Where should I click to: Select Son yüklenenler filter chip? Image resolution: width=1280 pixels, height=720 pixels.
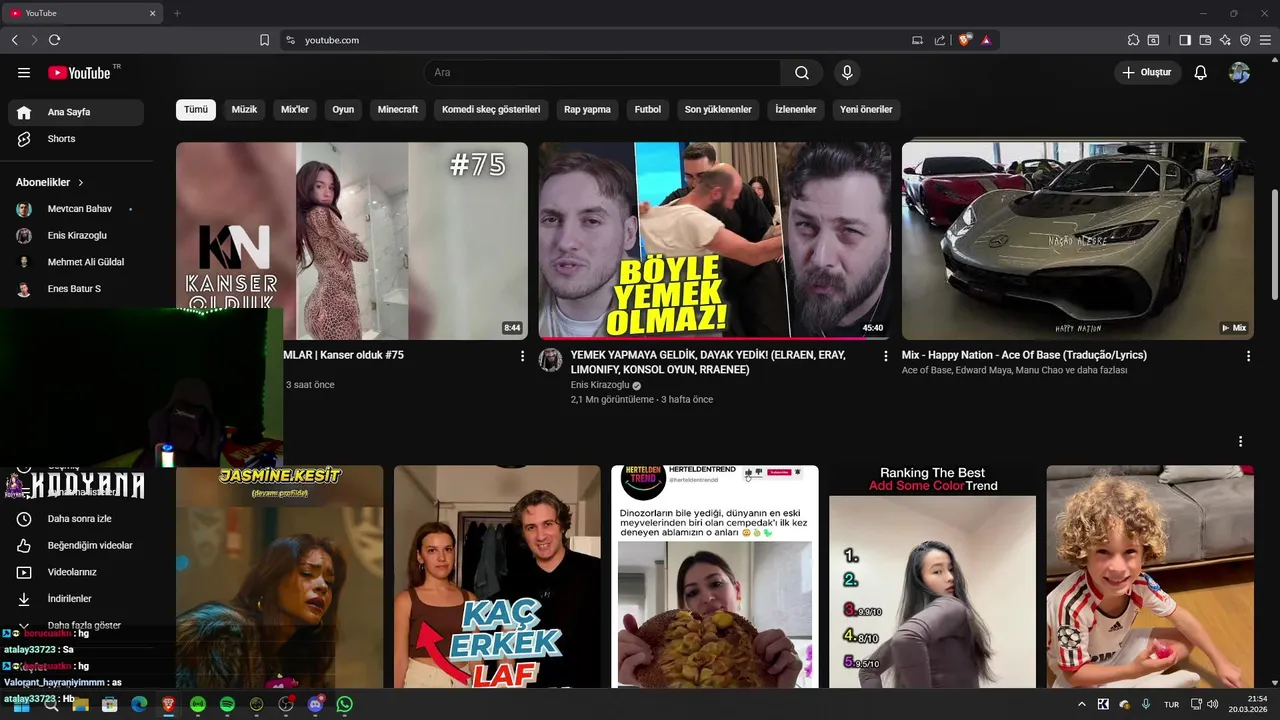click(x=718, y=109)
